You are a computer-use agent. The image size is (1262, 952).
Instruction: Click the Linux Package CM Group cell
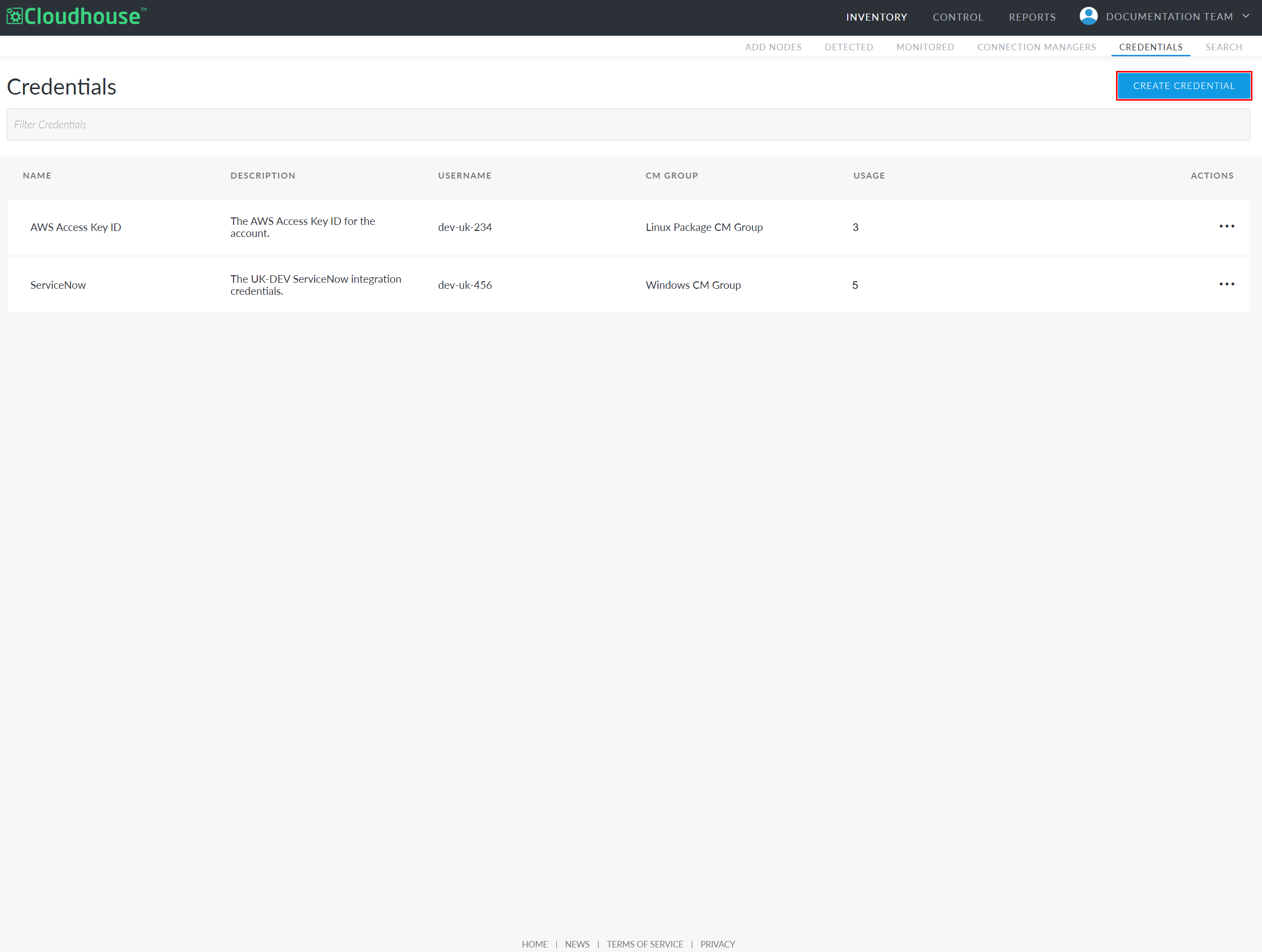[704, 227]
